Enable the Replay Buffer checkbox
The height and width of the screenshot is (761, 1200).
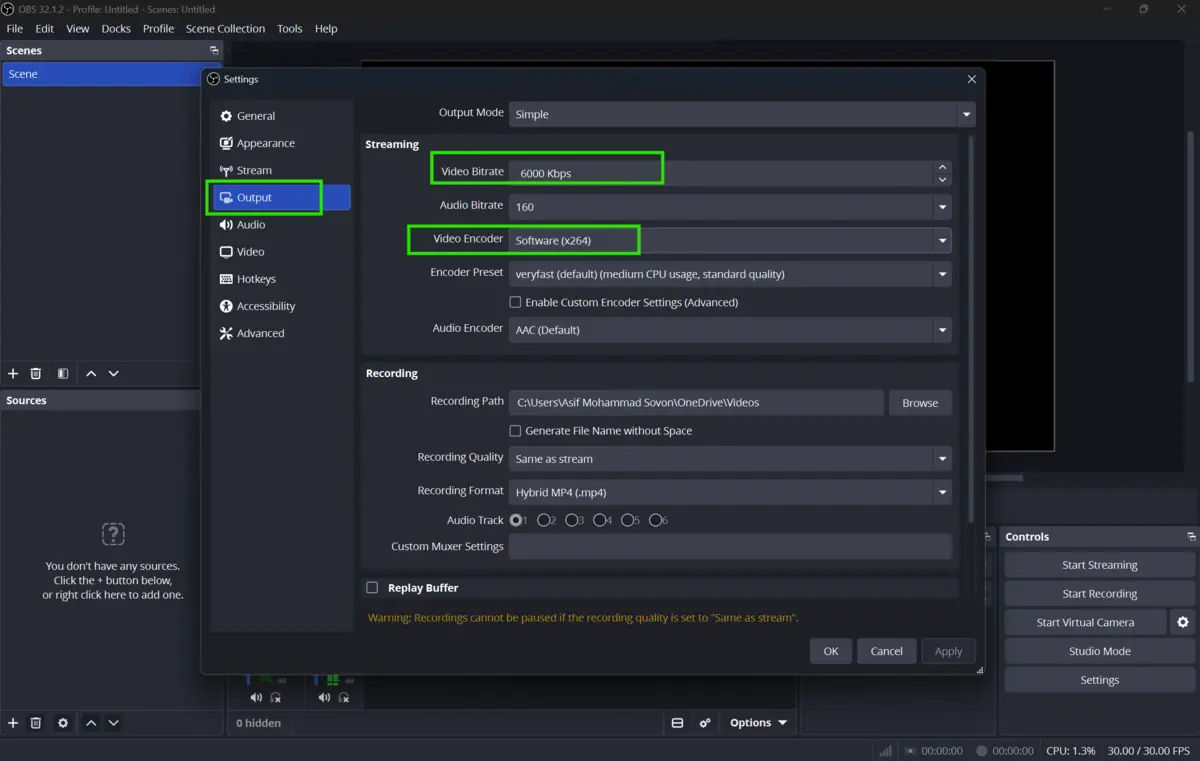tap(372, 588)
